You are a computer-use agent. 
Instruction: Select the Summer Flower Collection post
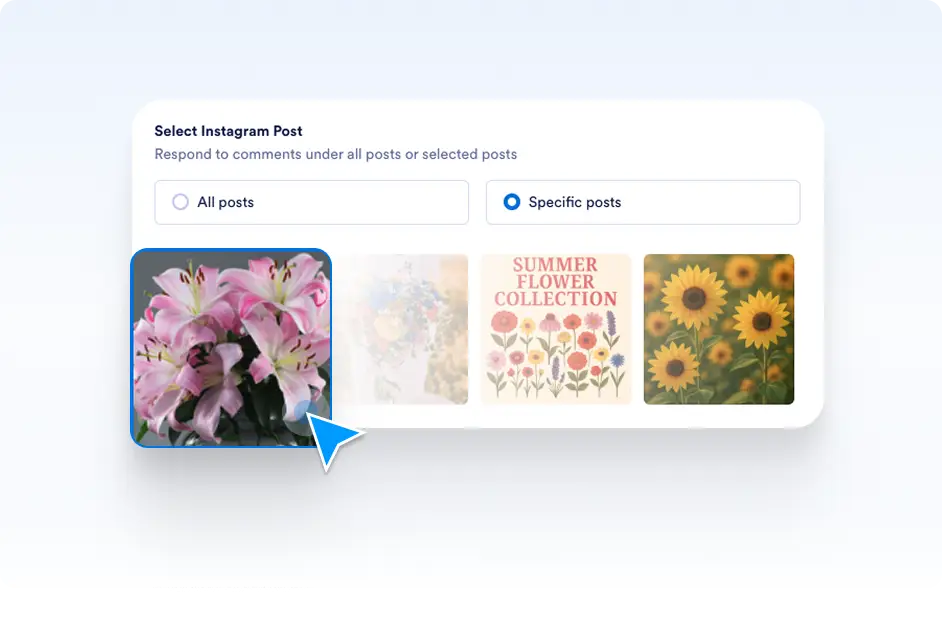pos(556,329)
